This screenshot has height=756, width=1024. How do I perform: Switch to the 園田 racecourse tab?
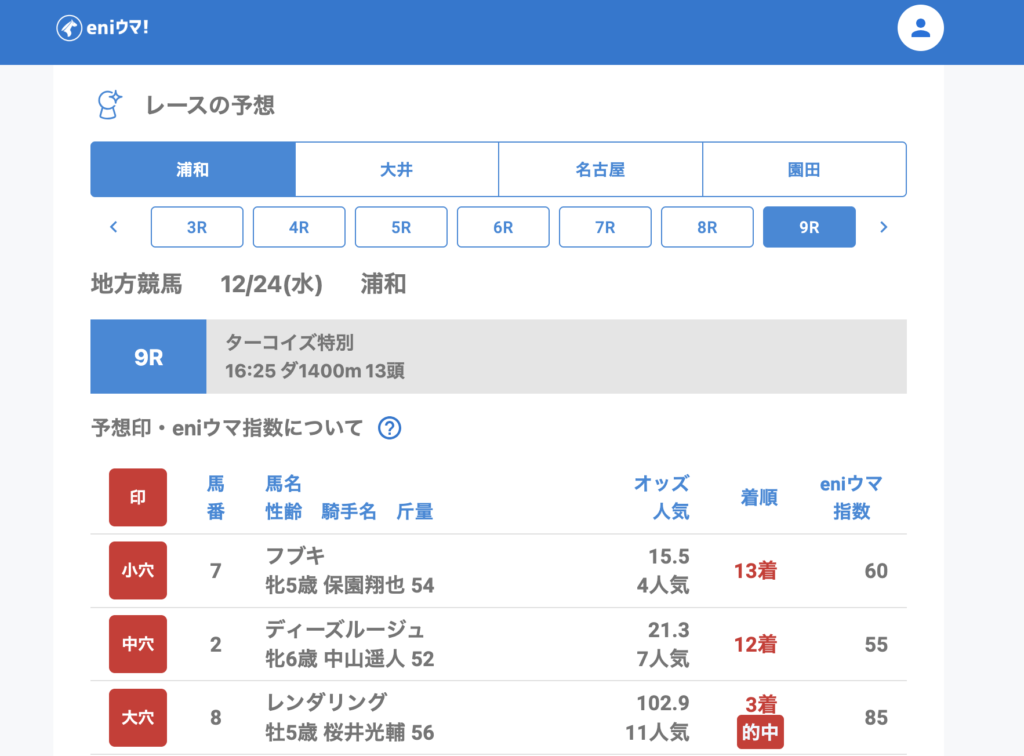pos(804,170)
